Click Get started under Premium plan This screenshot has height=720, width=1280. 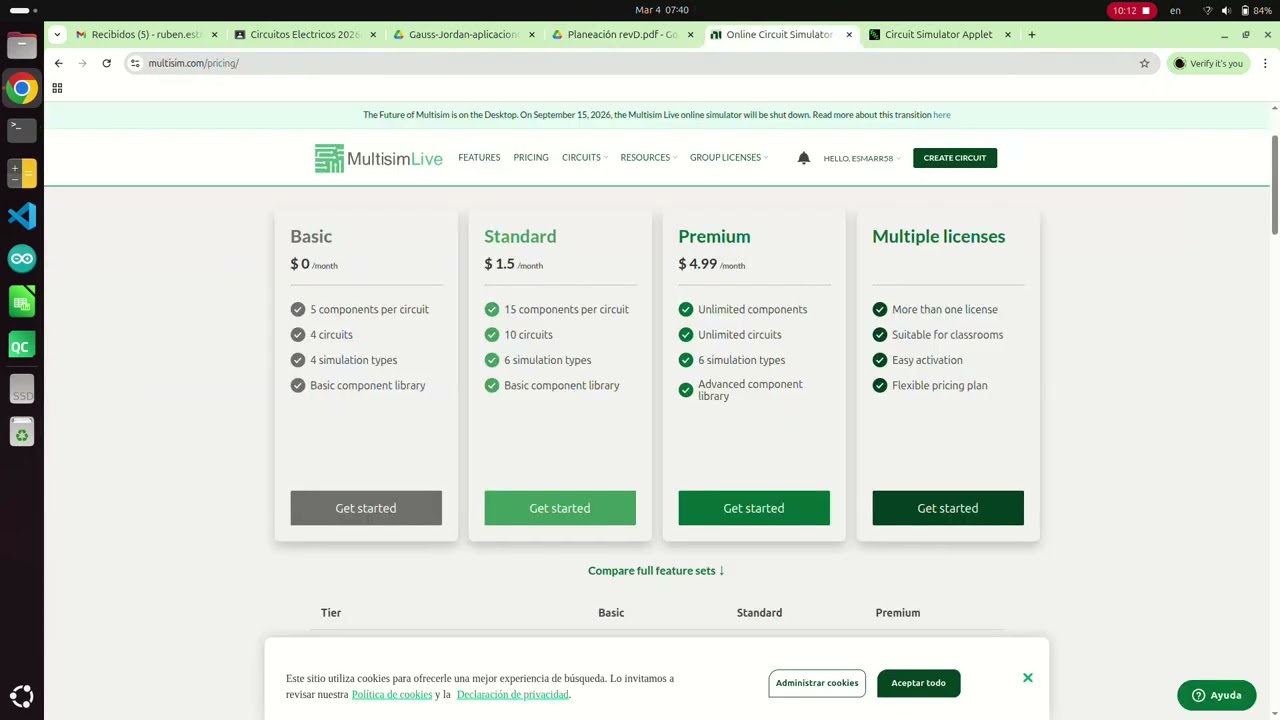[754, 508]
